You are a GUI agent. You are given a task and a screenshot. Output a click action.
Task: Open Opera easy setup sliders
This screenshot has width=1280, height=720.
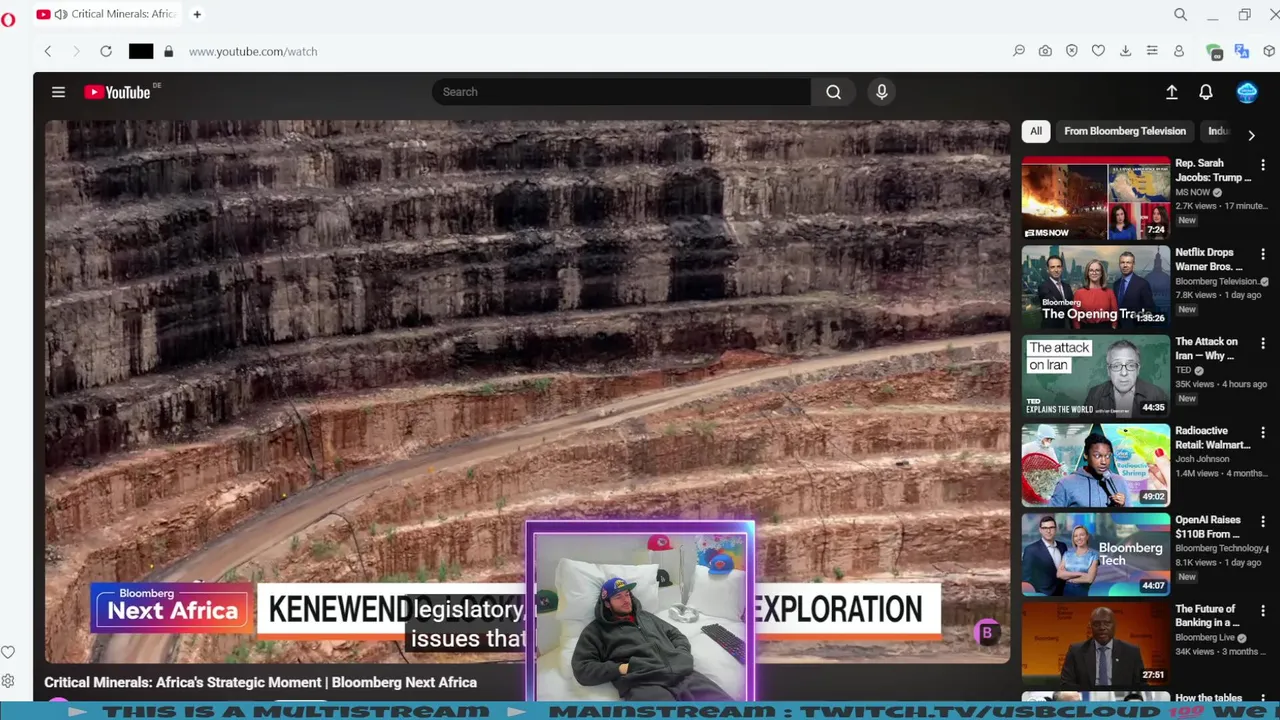tap(1152, 51)
